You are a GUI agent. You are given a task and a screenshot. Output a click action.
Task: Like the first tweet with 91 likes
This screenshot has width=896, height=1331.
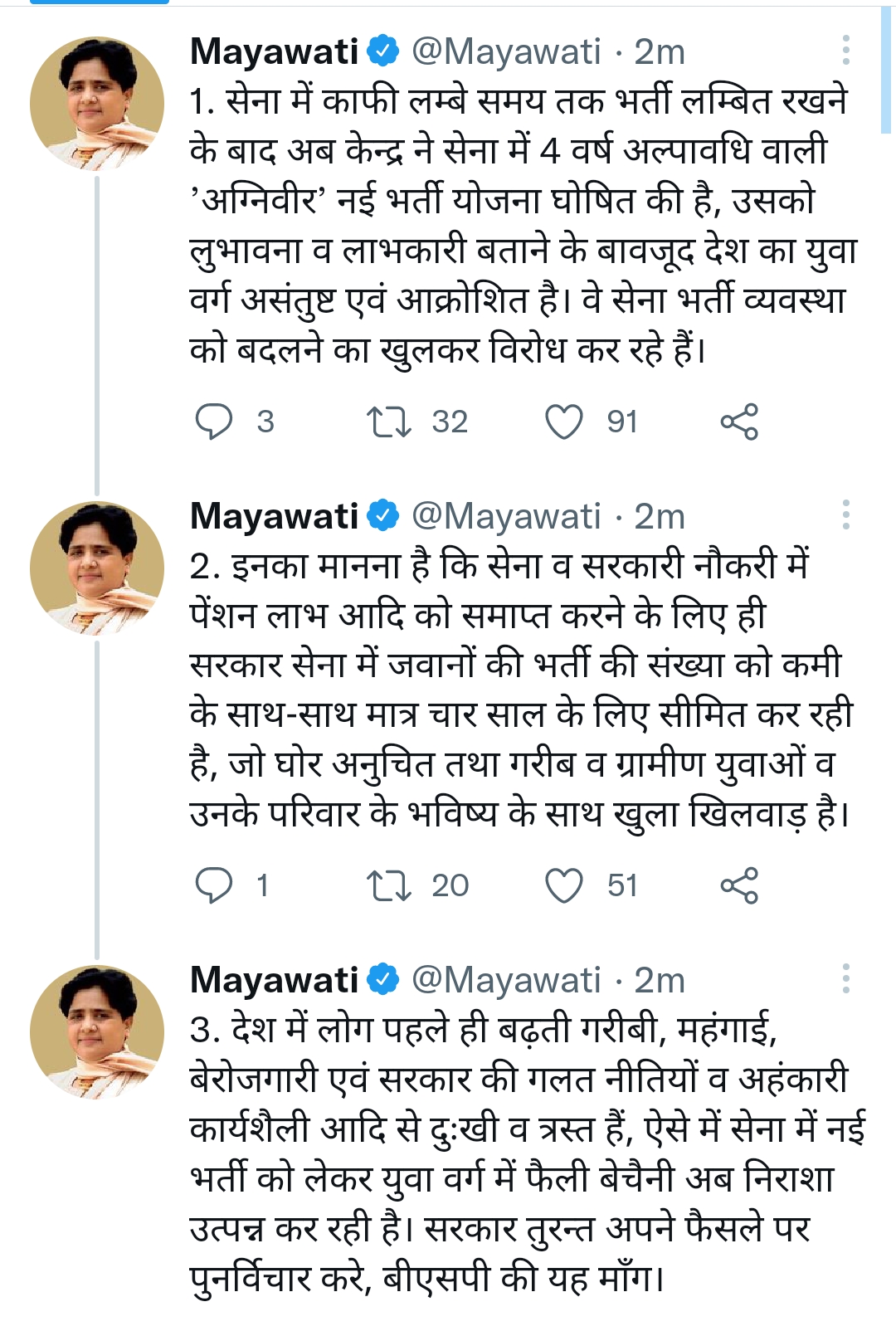[x=564, y=422]
